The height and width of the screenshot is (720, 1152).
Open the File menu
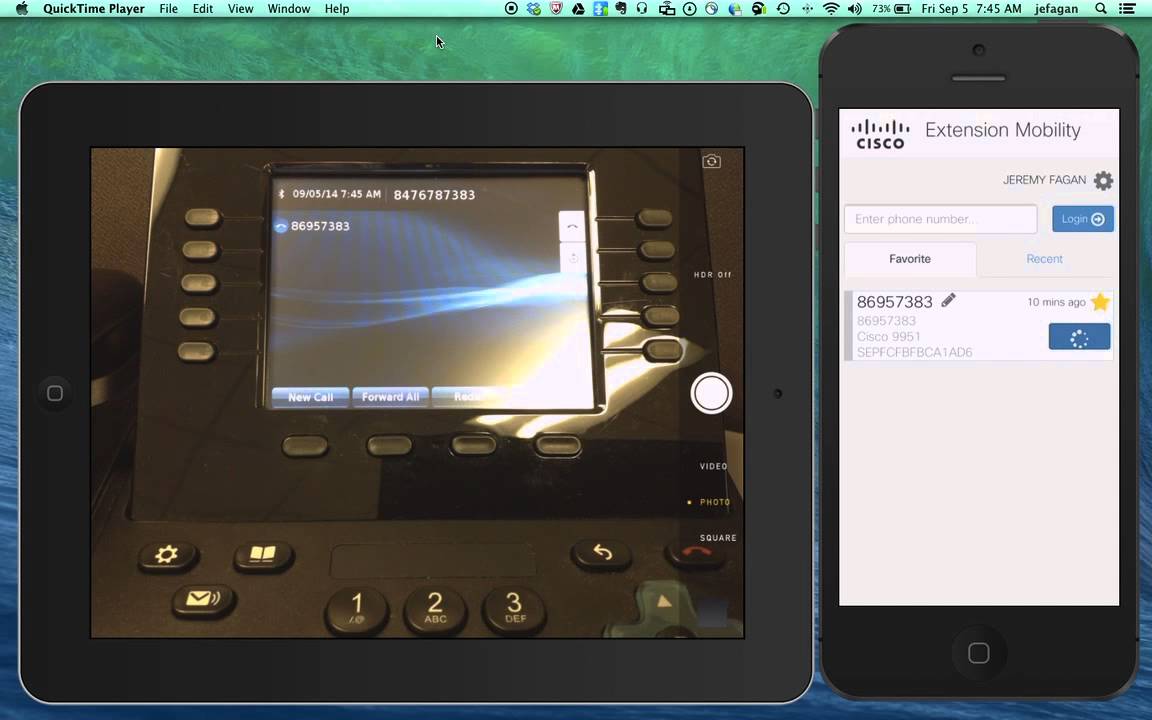point(168,9)
